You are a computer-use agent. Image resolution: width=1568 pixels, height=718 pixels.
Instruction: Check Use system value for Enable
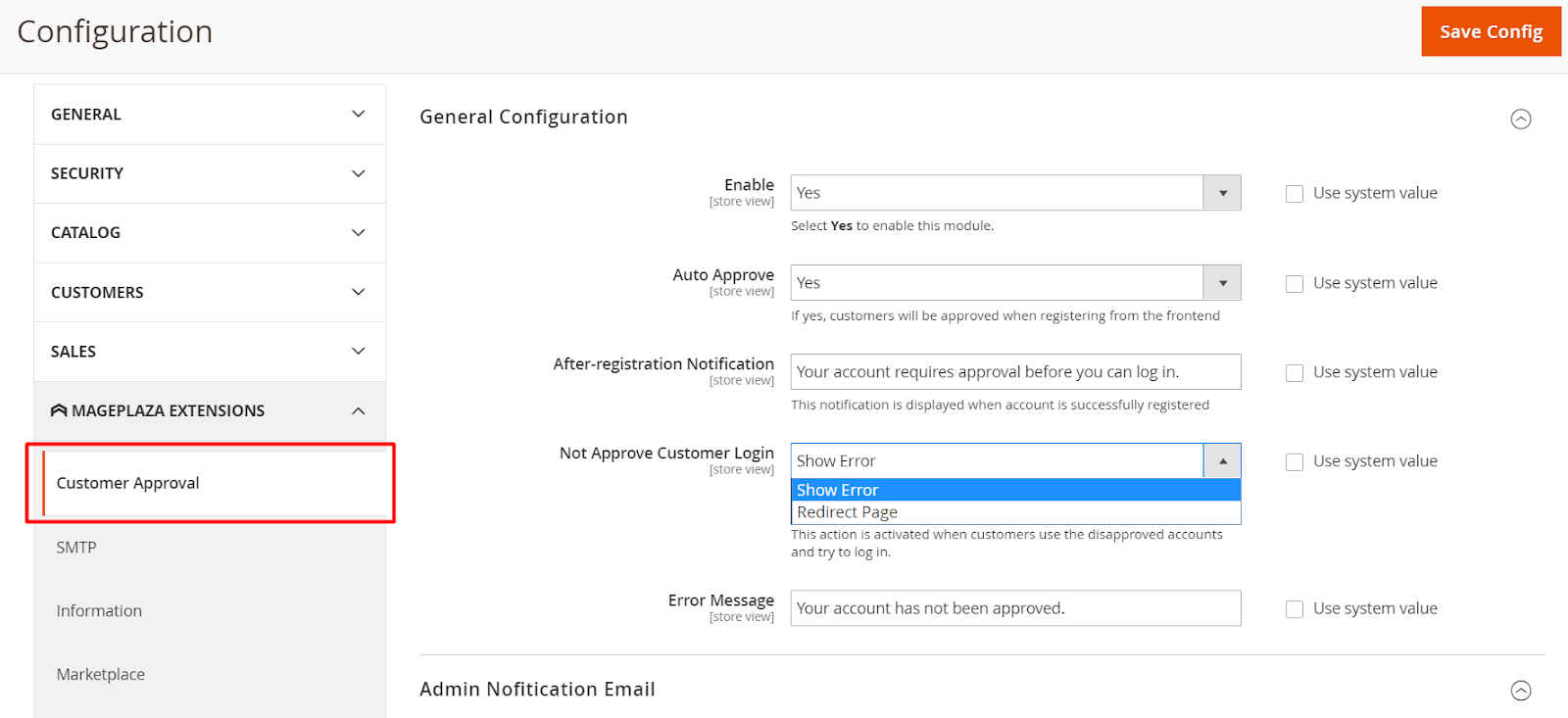click(x=1295, y=194)
